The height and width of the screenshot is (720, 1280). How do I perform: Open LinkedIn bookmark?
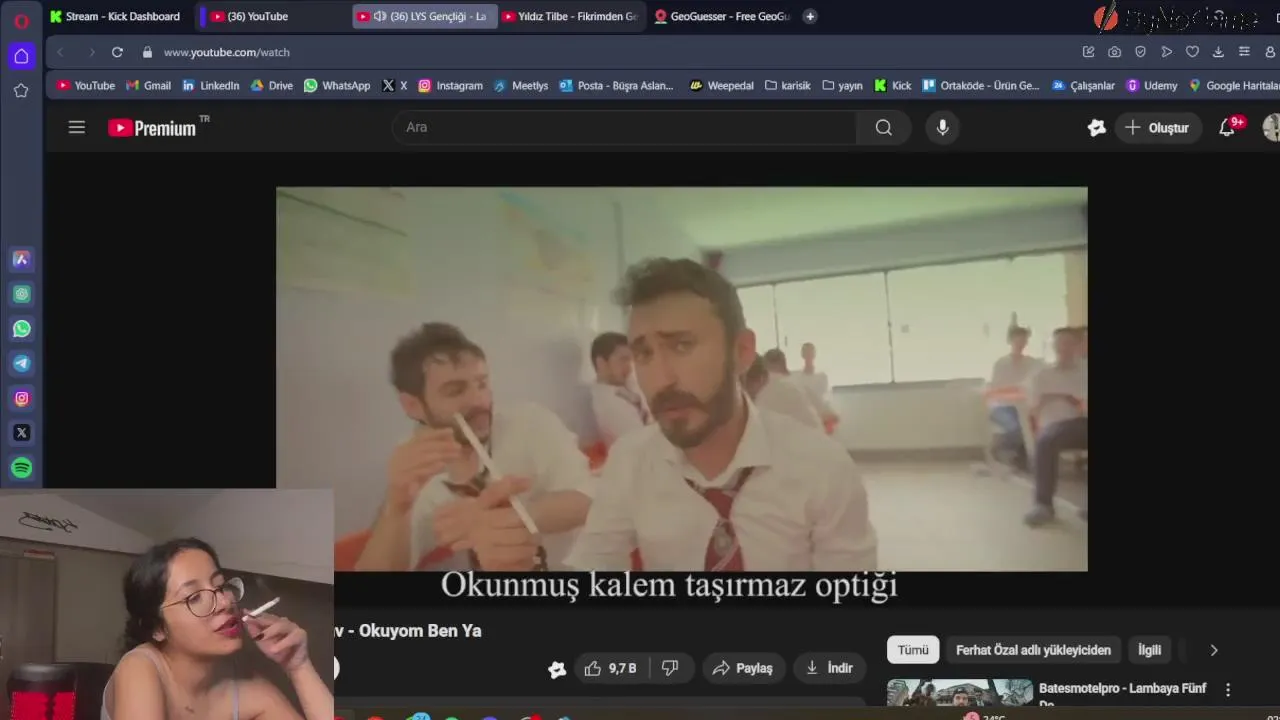coord(211,86)
